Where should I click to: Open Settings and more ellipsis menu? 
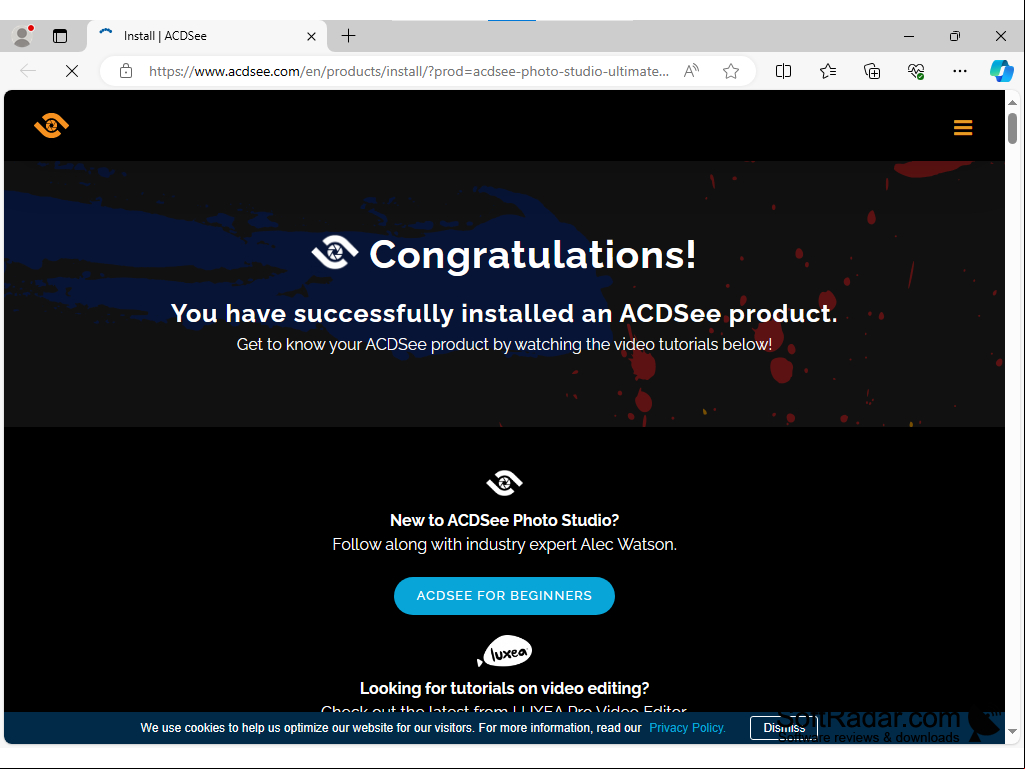click(x=960, y=71)
